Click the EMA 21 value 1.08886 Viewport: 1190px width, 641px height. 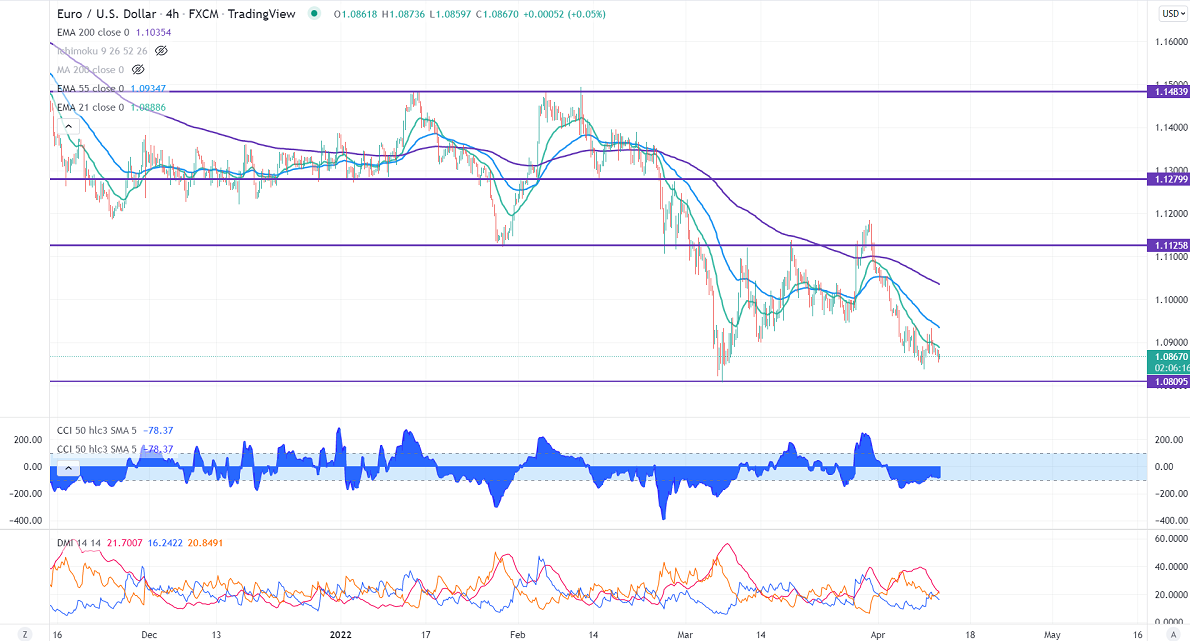pyautogui.click(x=148, y=108)
